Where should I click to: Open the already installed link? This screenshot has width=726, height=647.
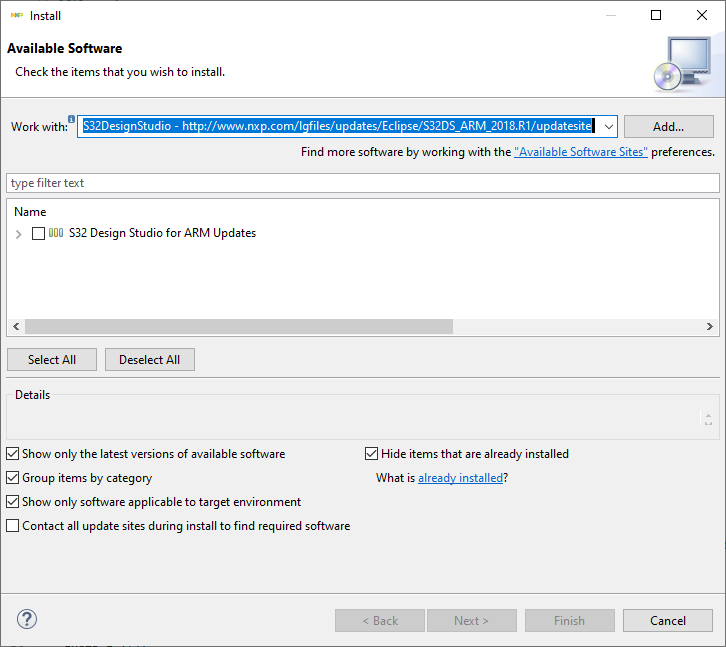coord(460,478)
